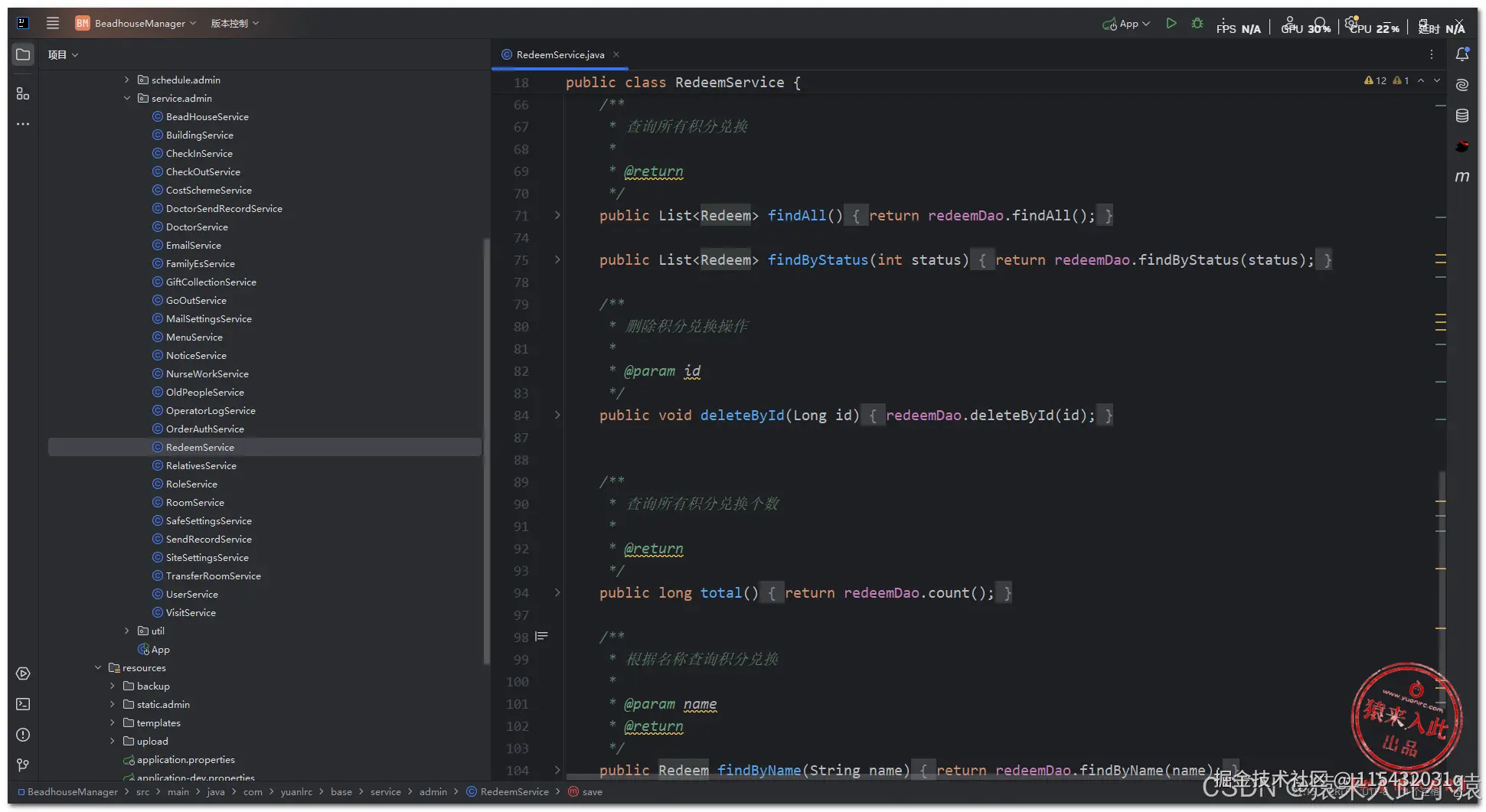Open editor tab options kebab menu
Image resolution: width=1486 pixels, height=812 pixels.
click(x=1432, y=54)
